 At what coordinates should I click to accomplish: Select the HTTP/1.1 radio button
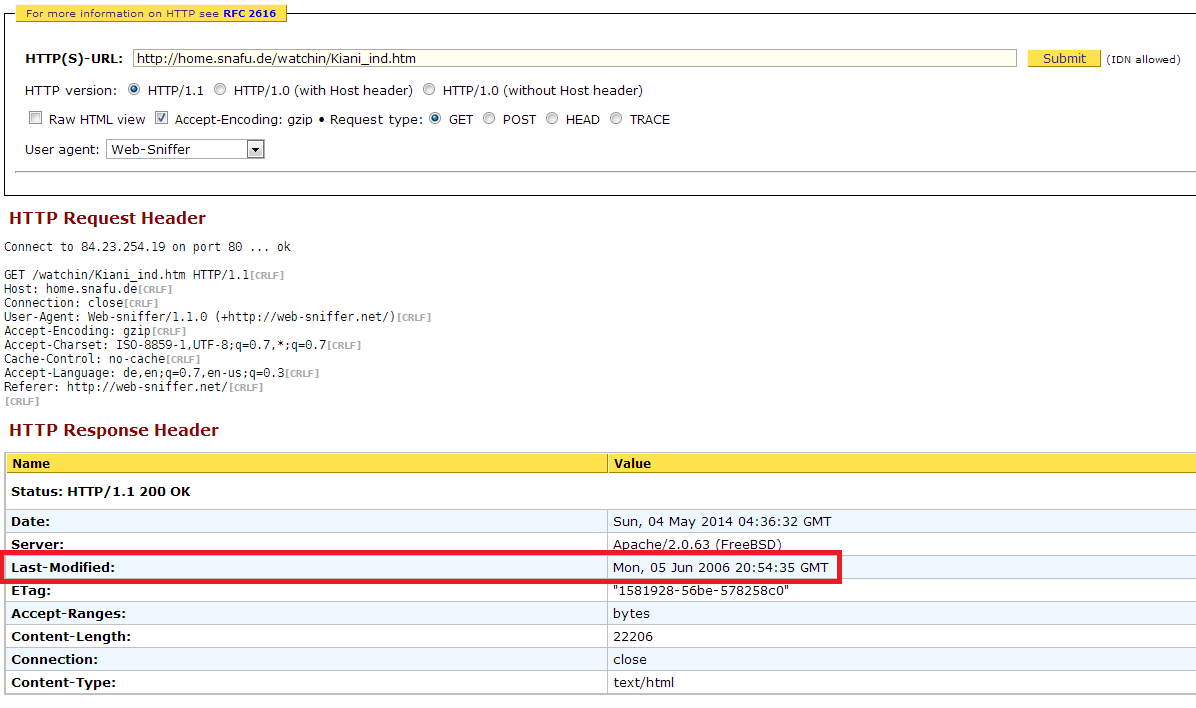coord(134,89)
